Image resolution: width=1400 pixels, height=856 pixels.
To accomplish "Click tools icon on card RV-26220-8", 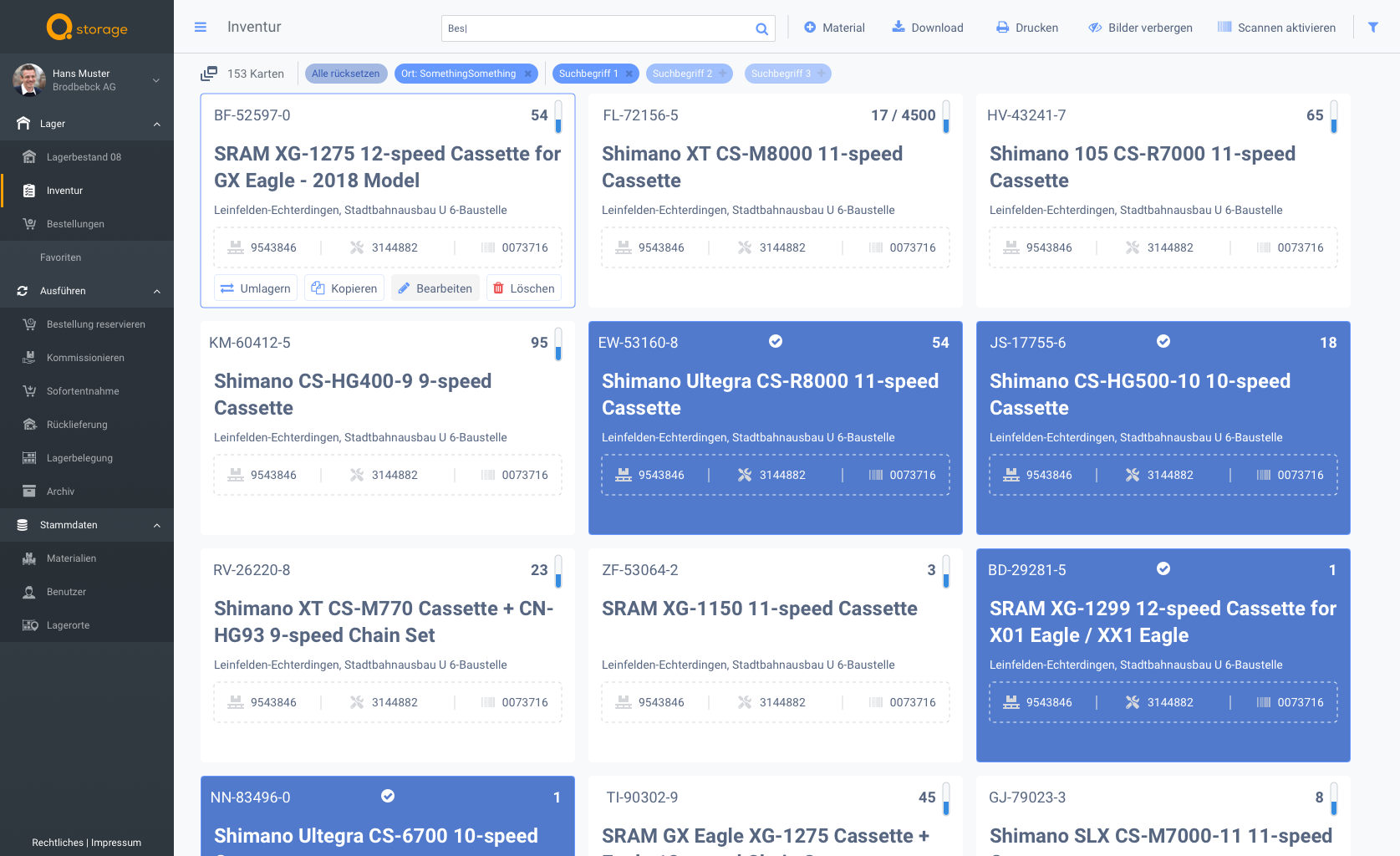I will click(x=357, y=702).
